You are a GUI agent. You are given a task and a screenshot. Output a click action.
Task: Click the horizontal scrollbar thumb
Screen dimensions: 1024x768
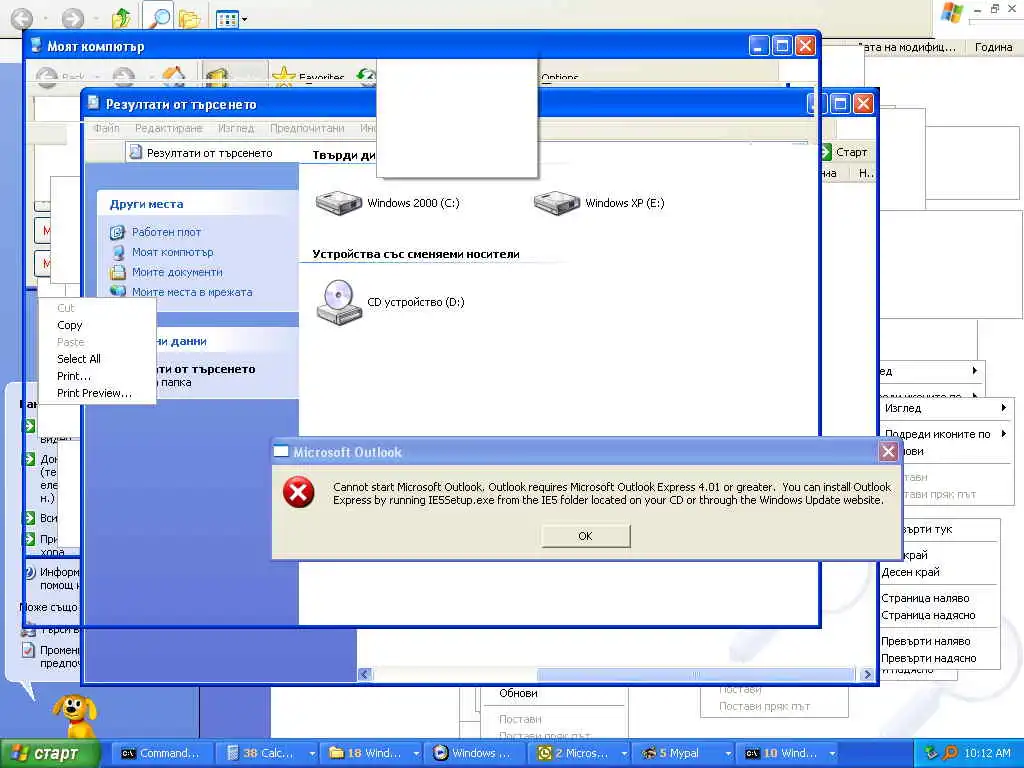695,674
